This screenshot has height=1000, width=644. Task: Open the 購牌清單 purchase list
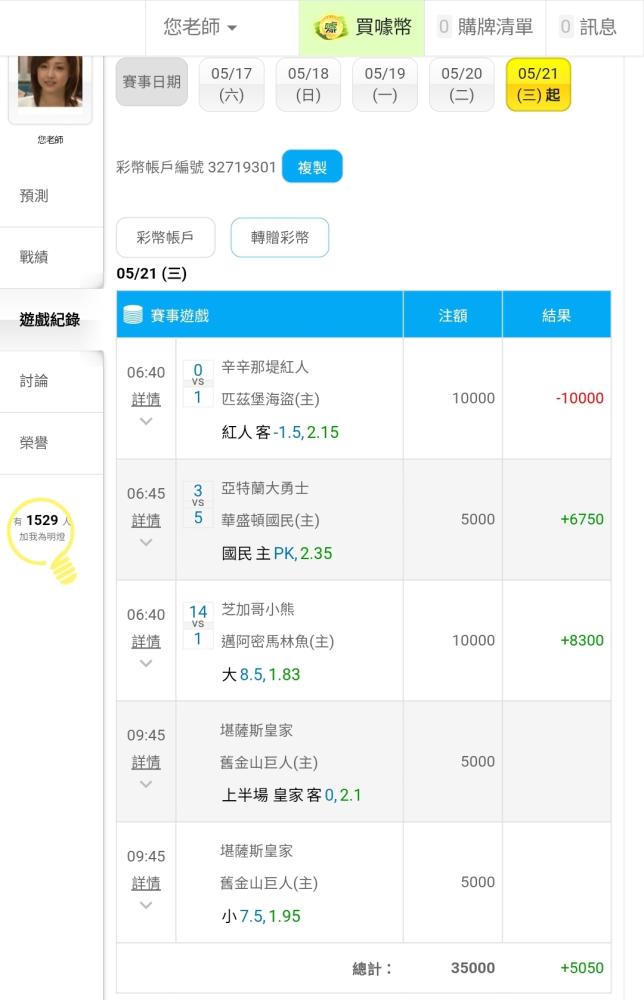485,27
